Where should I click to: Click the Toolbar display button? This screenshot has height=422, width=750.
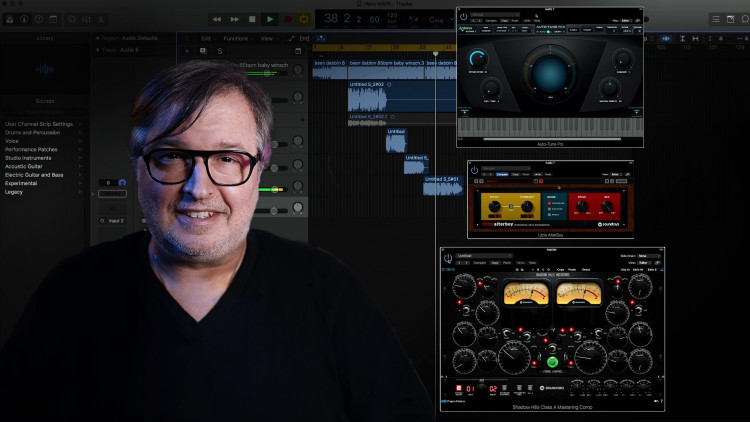point(54,19)
